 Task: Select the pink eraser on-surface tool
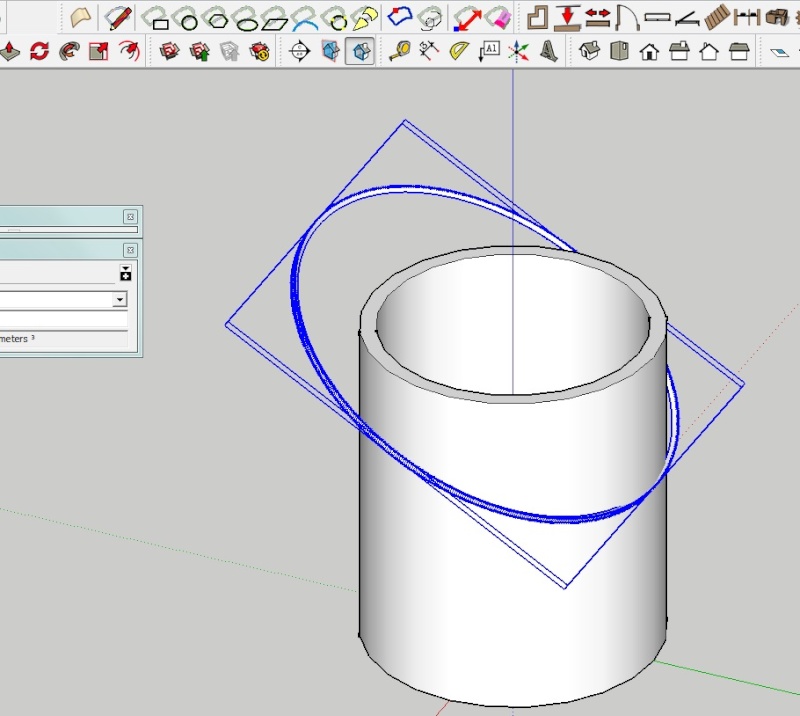(x=498, y=18)
